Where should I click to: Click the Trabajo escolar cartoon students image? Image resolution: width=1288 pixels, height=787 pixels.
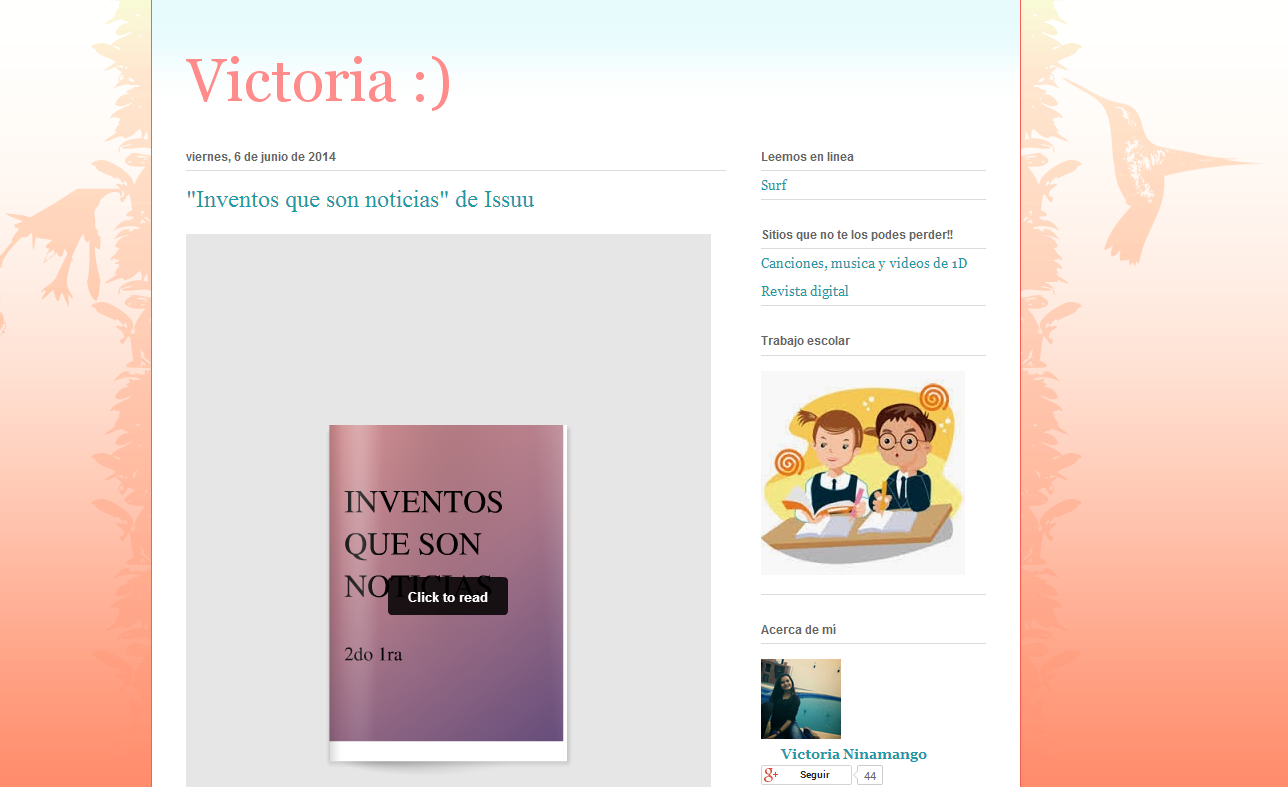(862, 473)
